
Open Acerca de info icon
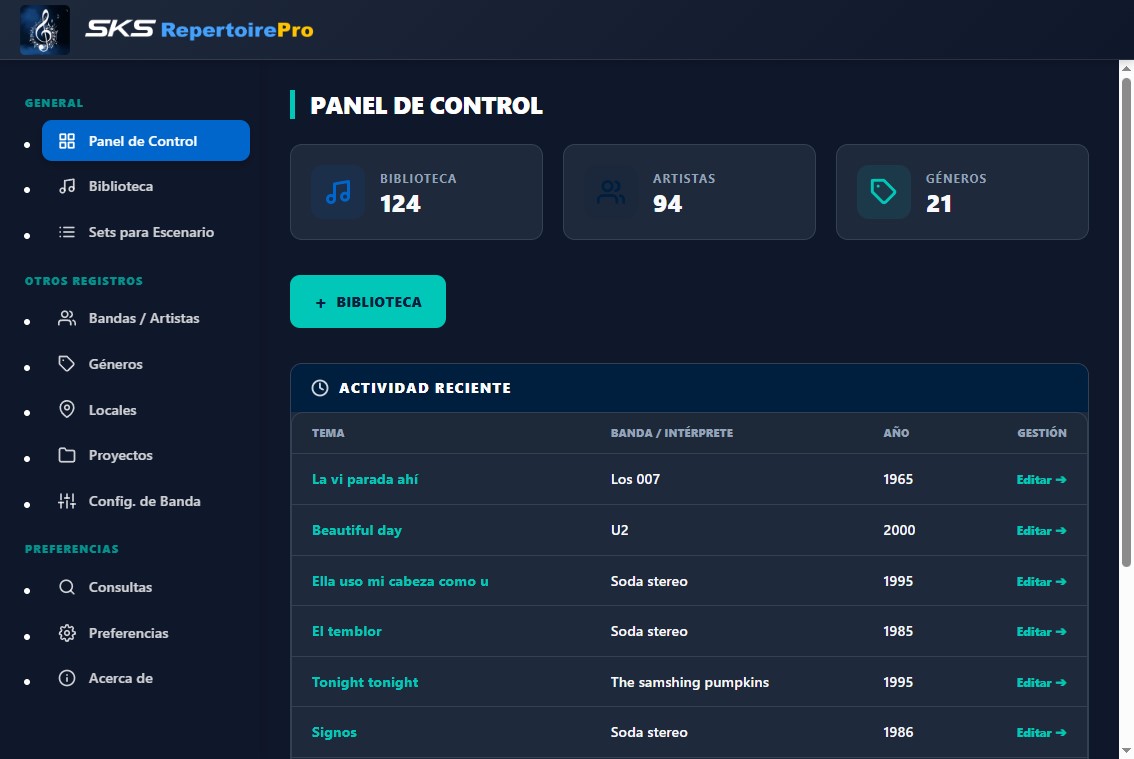66,678
